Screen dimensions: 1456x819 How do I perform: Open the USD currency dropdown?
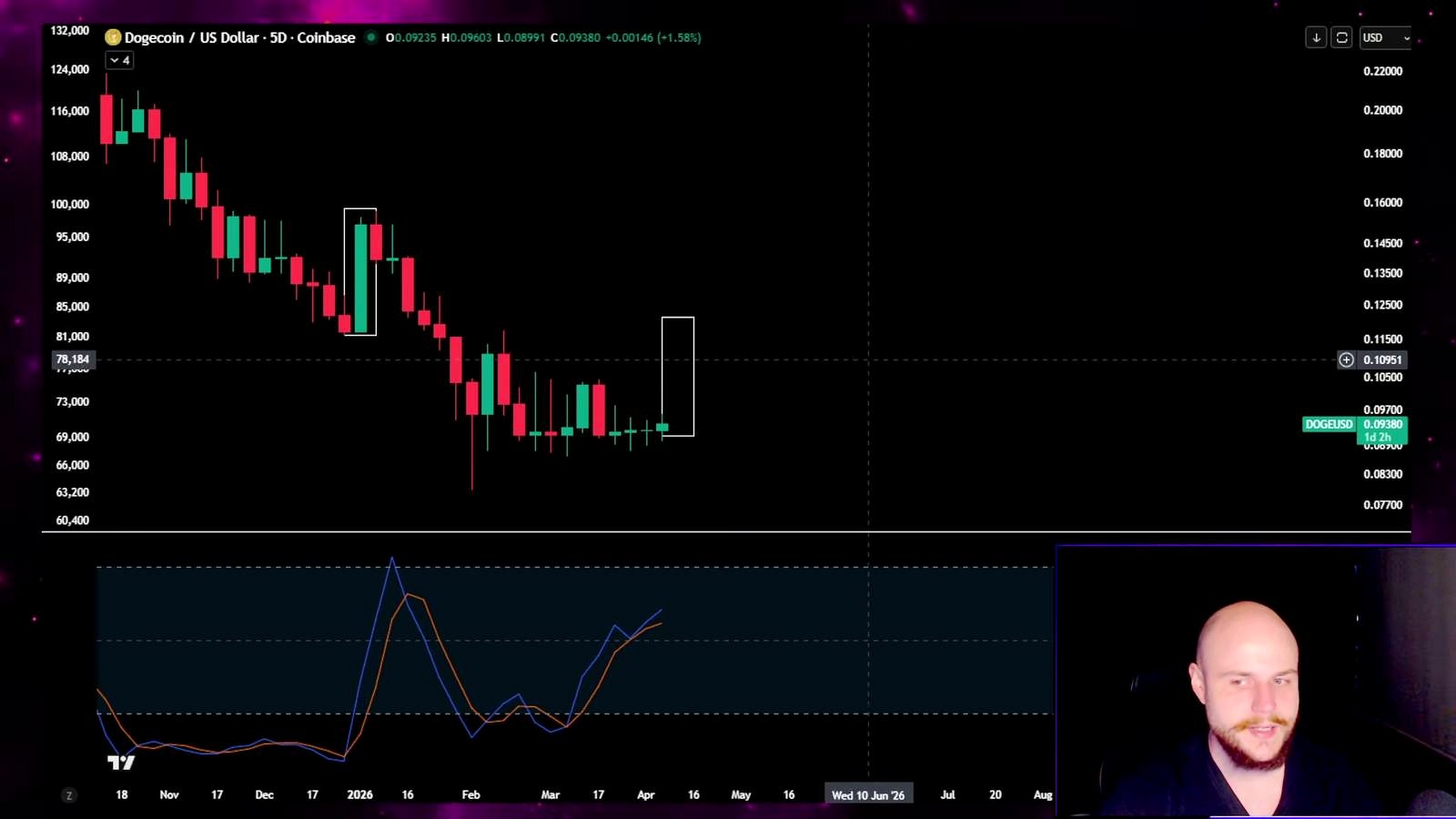[1385, 37]
